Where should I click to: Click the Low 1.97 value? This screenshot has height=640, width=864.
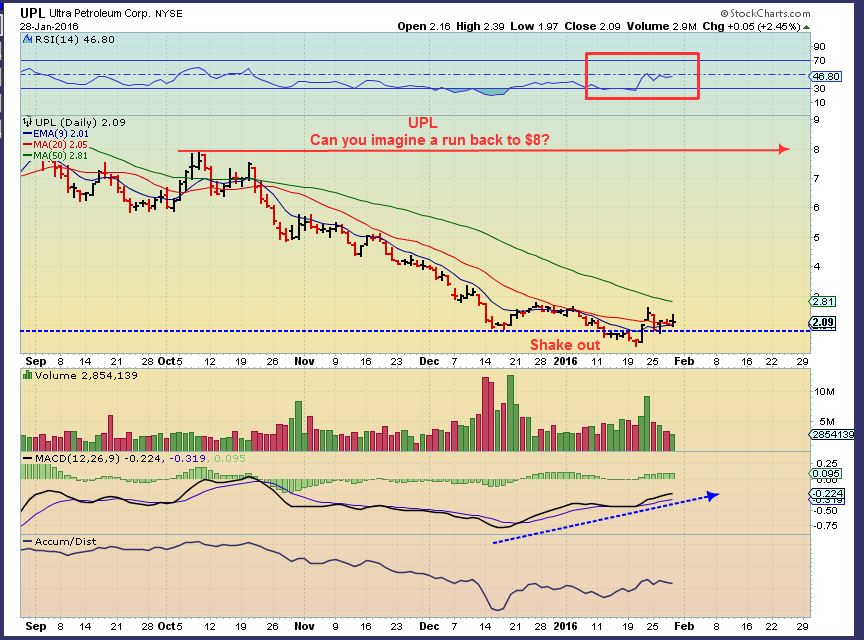click(534, 26)
